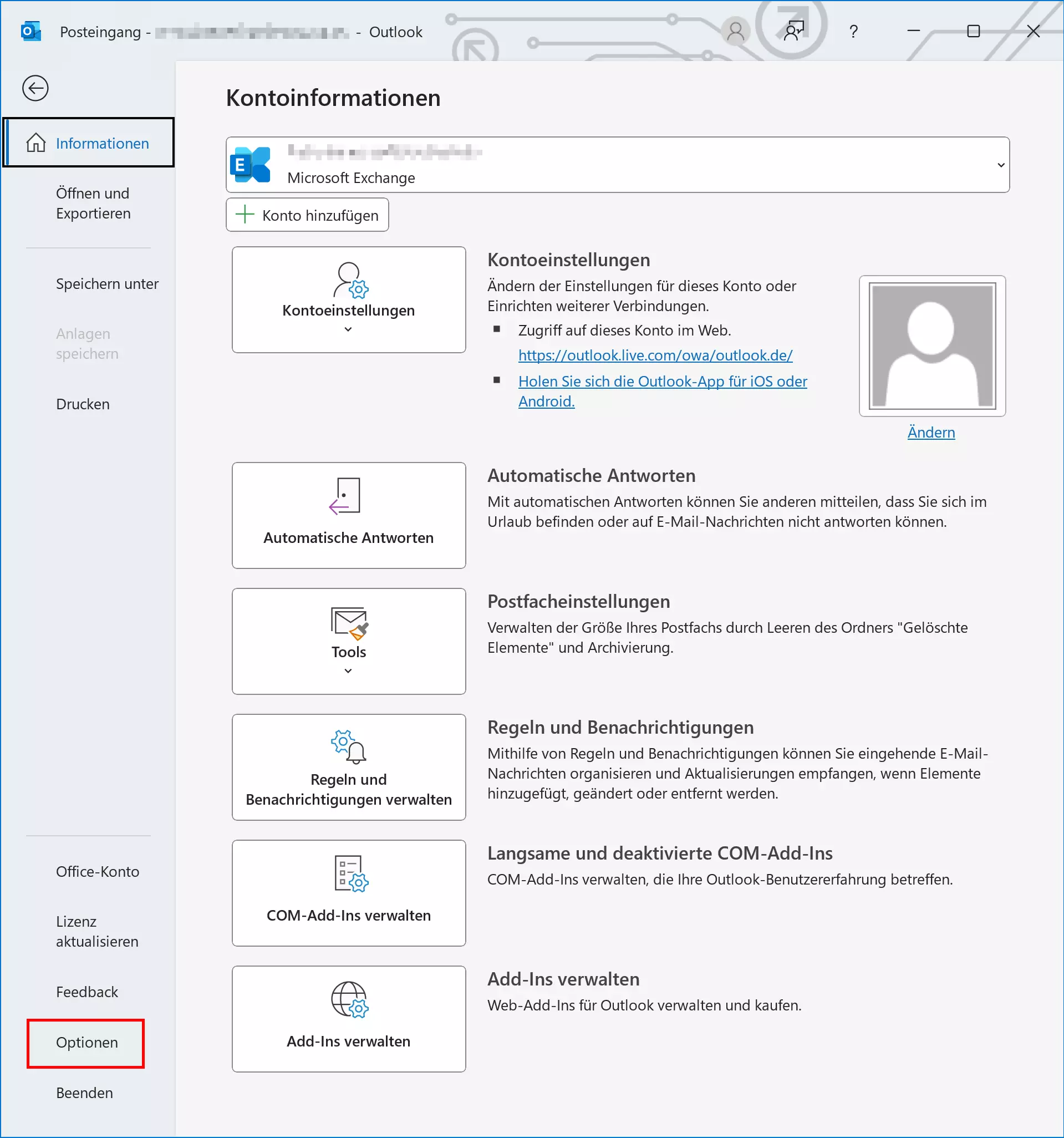Viewport: 1064px width, 1138px height.
Task: Click Beenden to quit Outlook
Action: tap(85, 1093)
